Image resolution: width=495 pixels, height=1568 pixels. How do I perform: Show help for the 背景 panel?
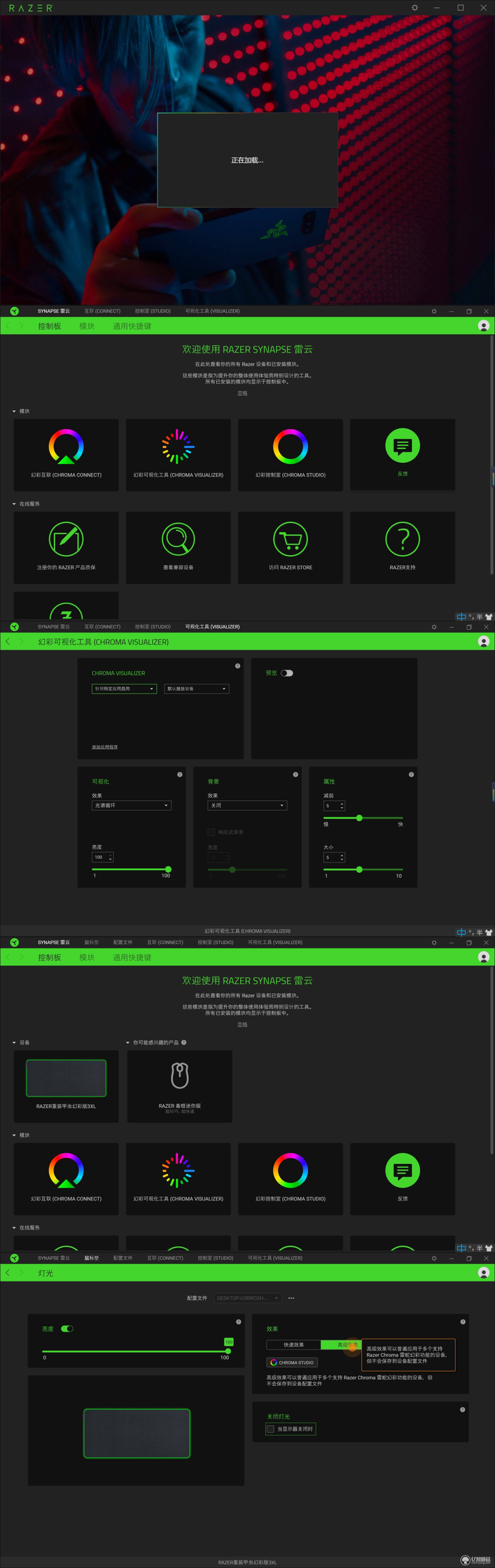(296, 775)
